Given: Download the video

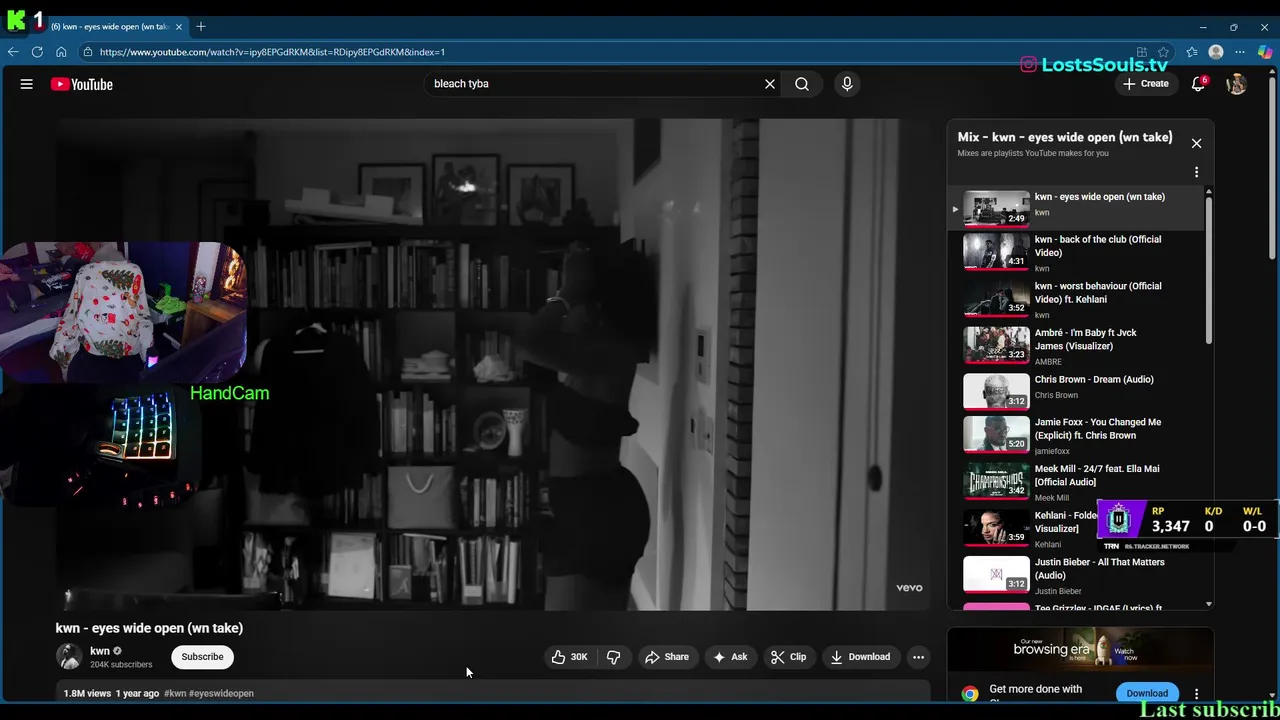Looking at the screenshot, I should [x=860, y=657].
